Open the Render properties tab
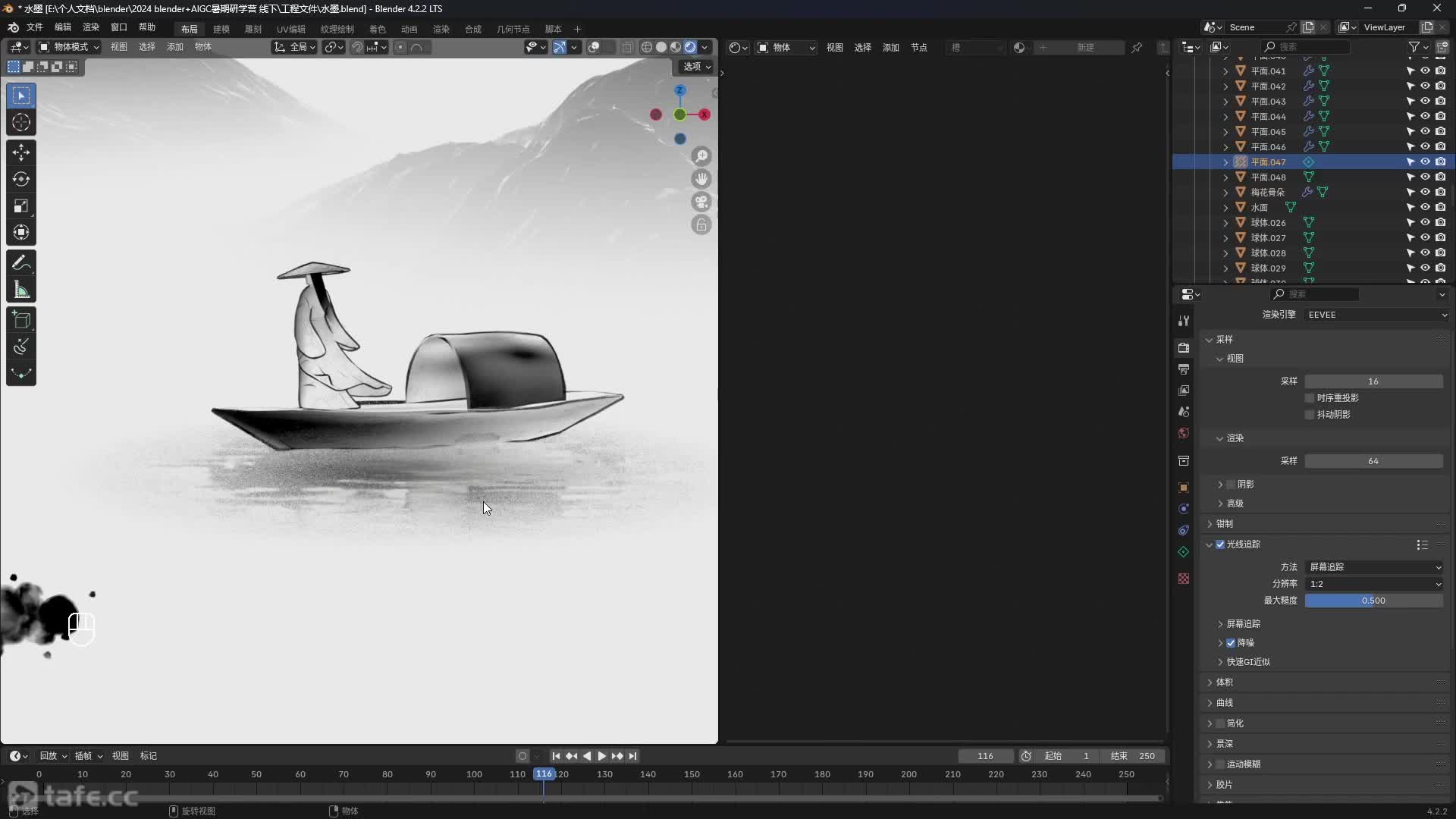The image size is (1456, 819). pos(1184,347)
